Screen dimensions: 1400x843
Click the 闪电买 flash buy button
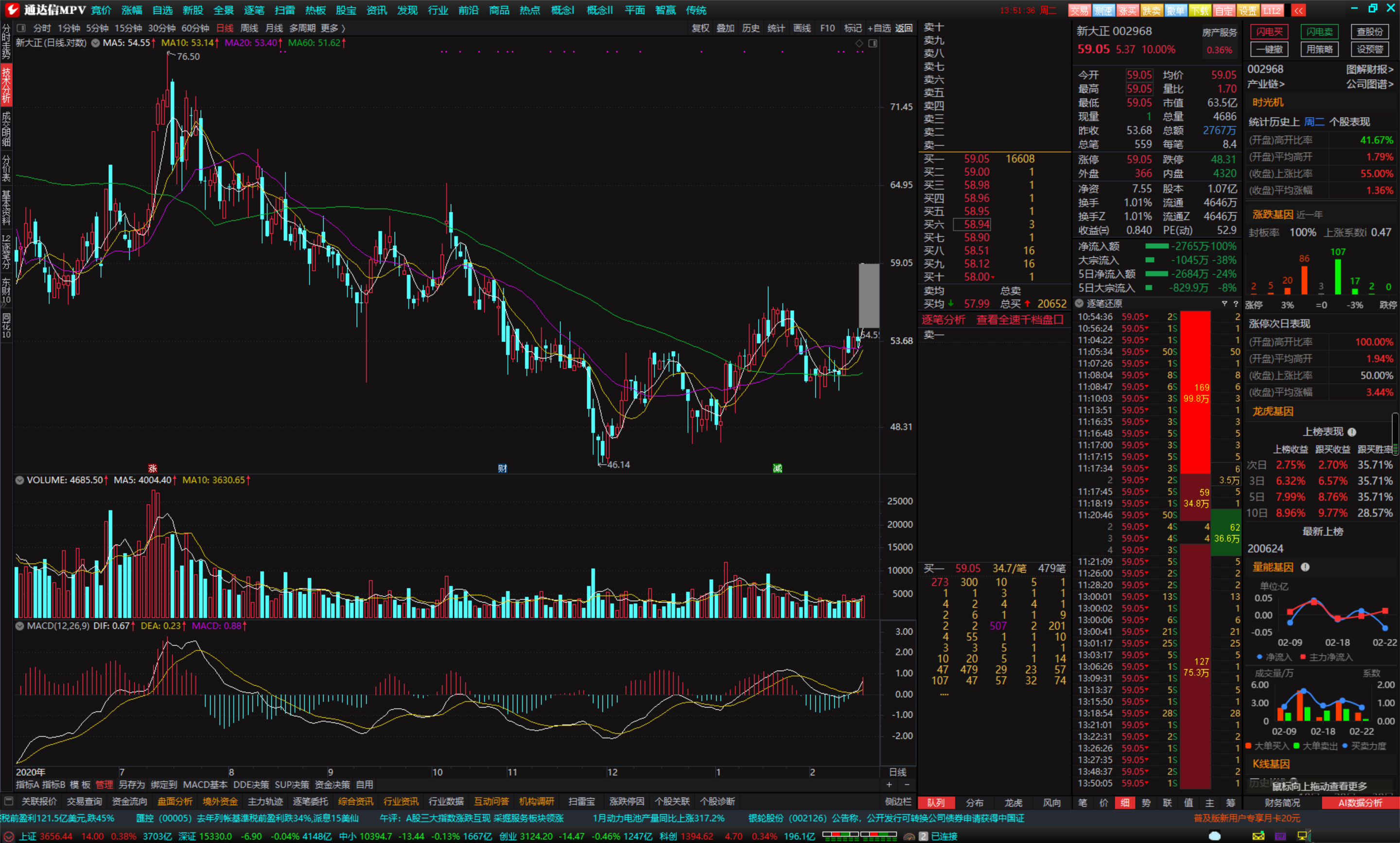(x=1269, y=32)
